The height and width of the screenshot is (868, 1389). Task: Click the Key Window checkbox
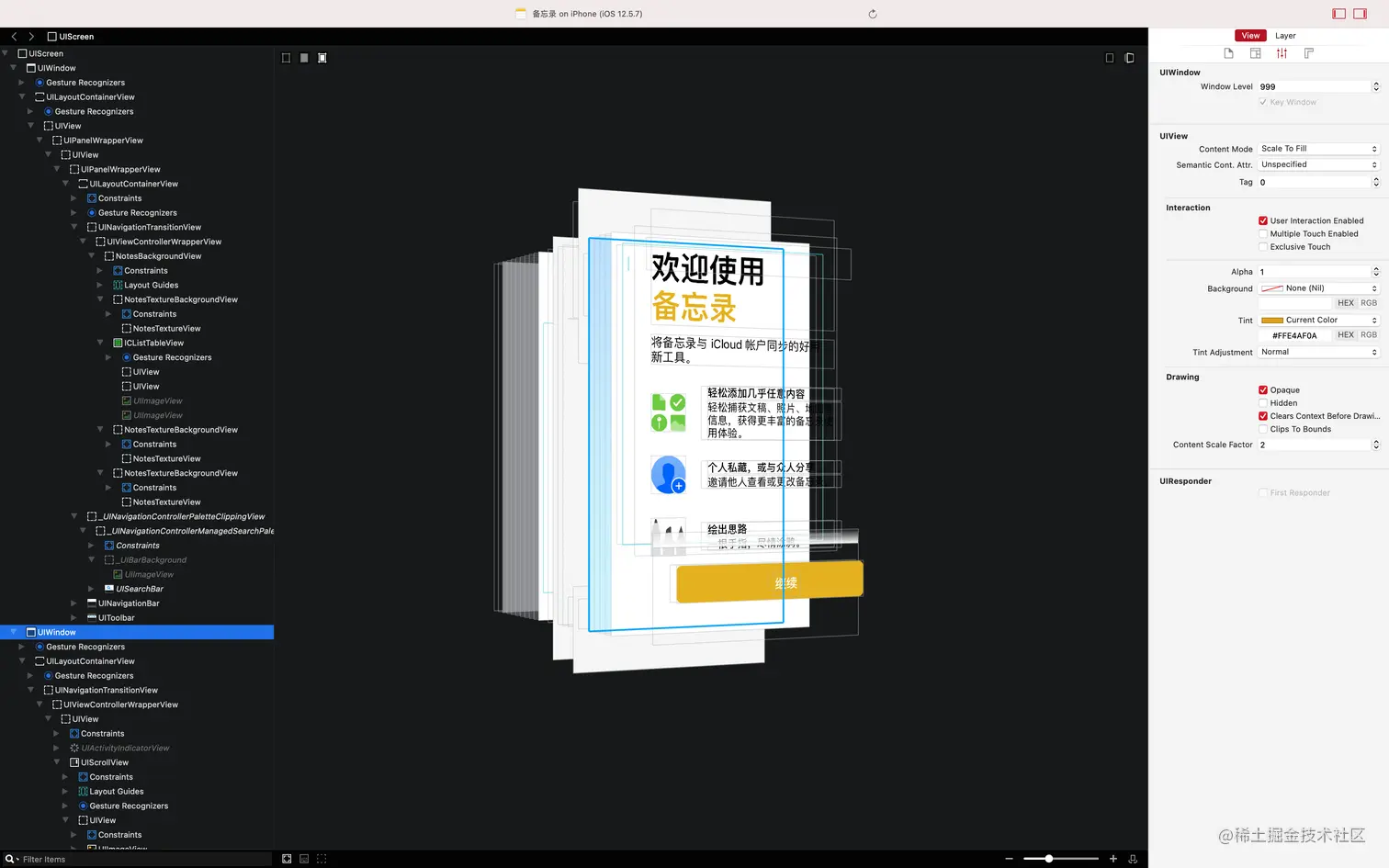pyautogui.click(x=1263, y=102)
